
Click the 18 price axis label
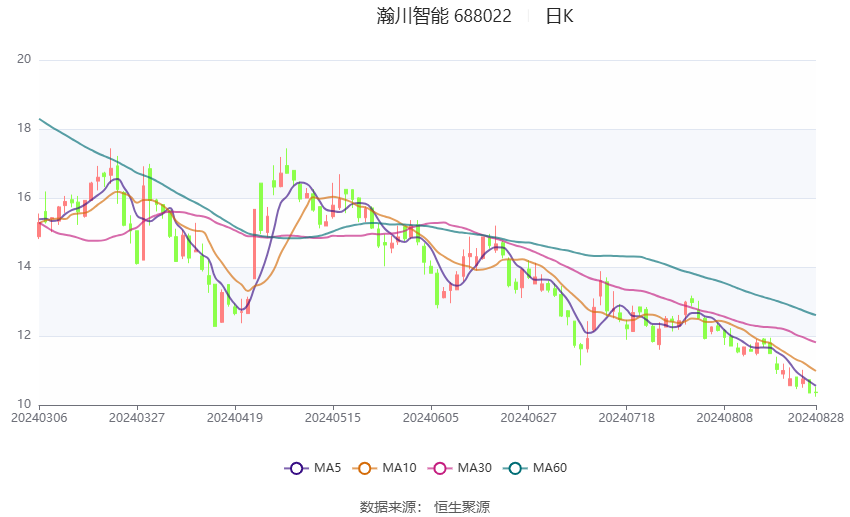coord(24,128)
